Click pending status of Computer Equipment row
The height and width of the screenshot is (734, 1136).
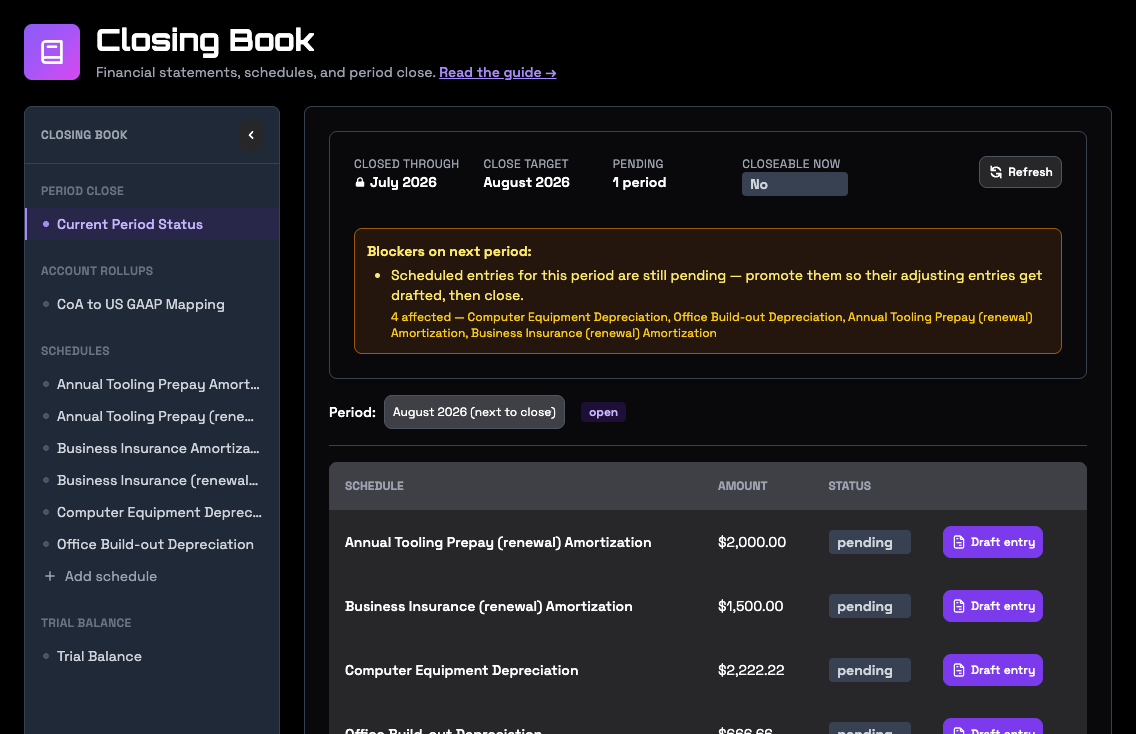coord(869,670)
